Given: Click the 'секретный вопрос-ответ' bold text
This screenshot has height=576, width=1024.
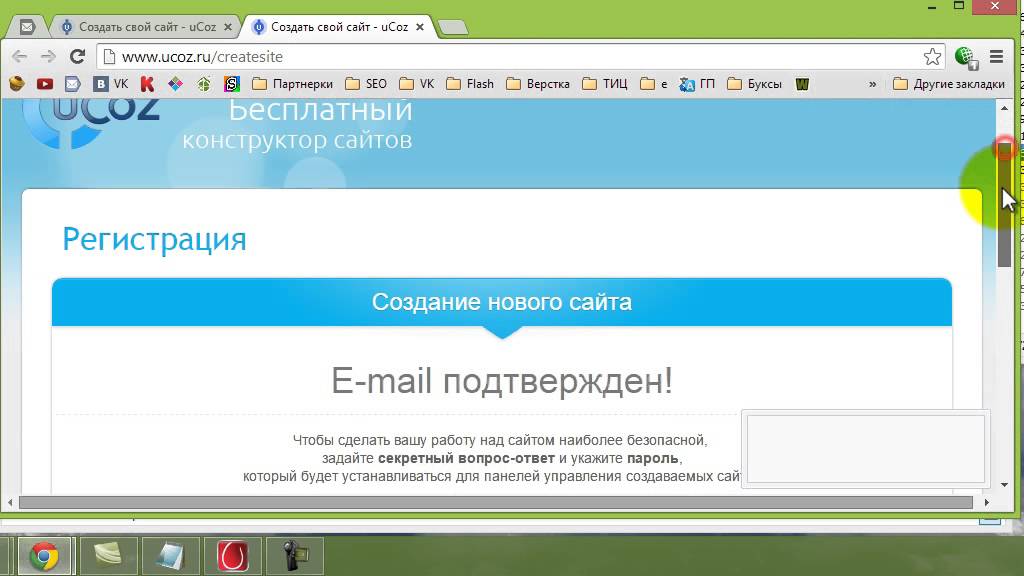Looking at the screenshot, I should (466, 458).
